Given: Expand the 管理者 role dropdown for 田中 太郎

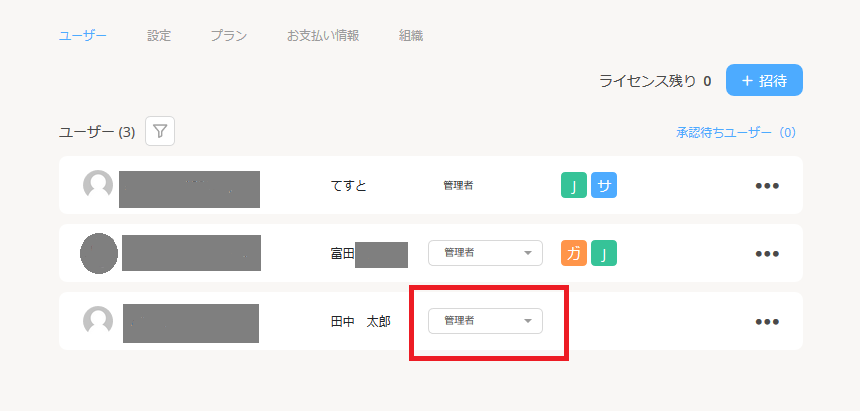Looking at the screenshot, I should click(x=485, y=321).
